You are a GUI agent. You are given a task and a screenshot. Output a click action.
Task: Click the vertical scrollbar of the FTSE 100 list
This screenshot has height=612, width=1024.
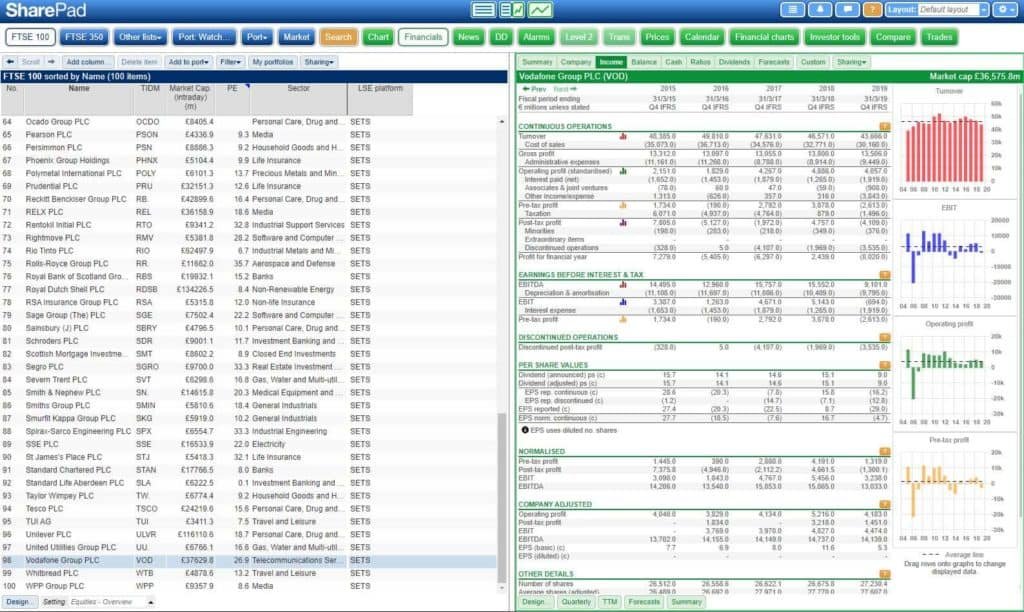click(502, 498)
